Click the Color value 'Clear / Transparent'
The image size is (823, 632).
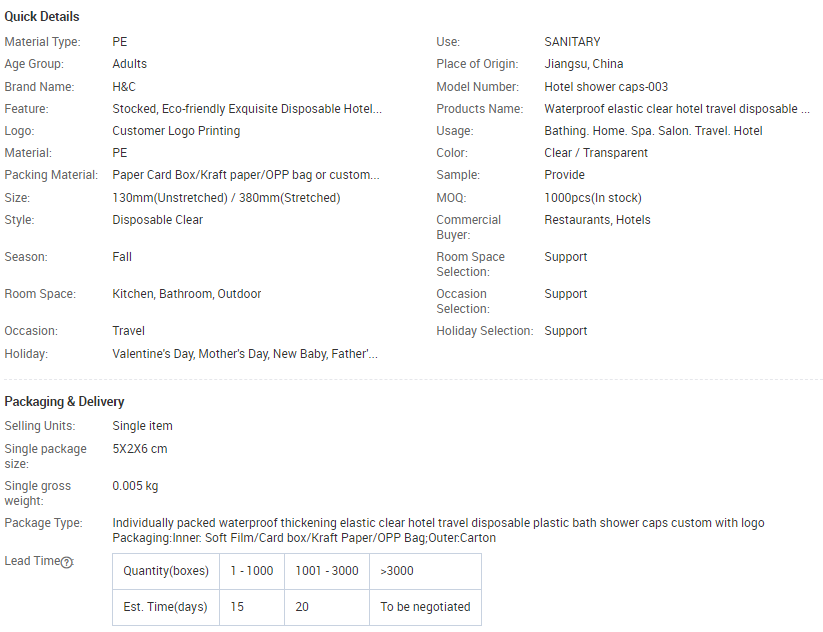pos(596,153)
